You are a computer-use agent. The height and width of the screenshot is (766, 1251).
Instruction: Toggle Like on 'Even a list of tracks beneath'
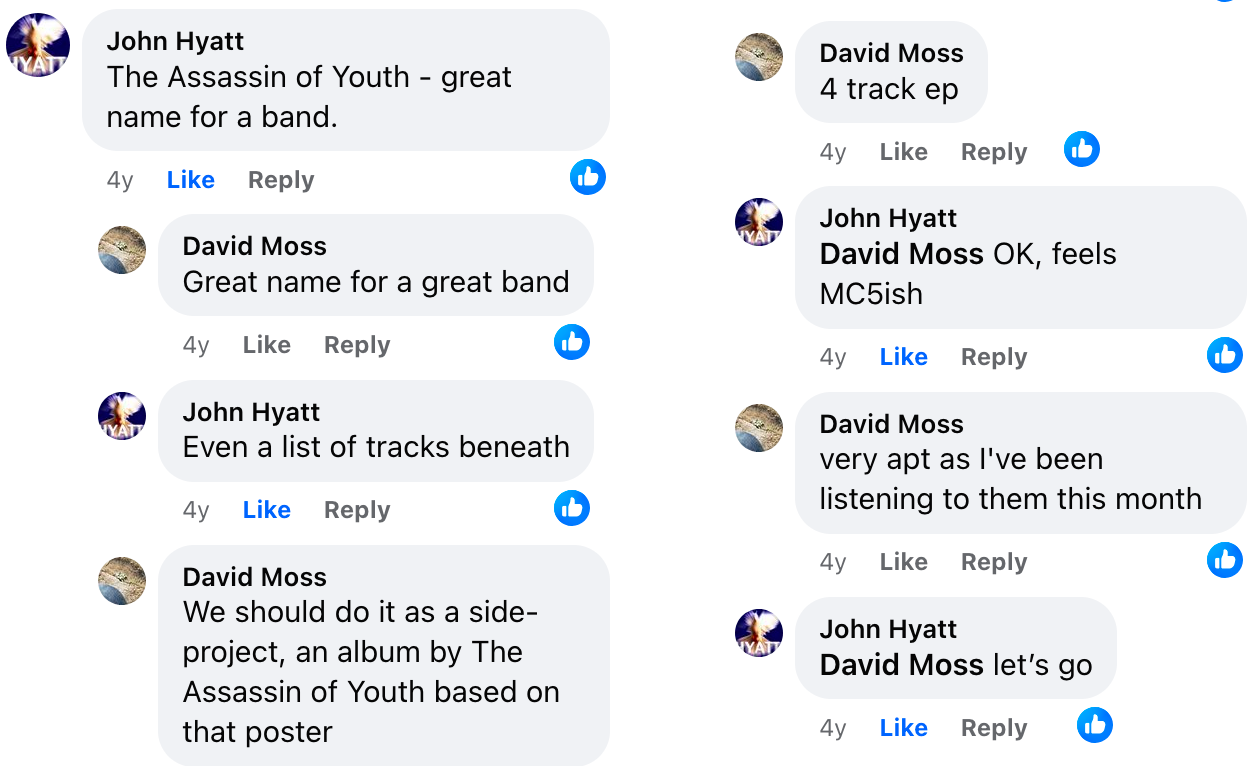pyautogui.click(x=266, y=510)
